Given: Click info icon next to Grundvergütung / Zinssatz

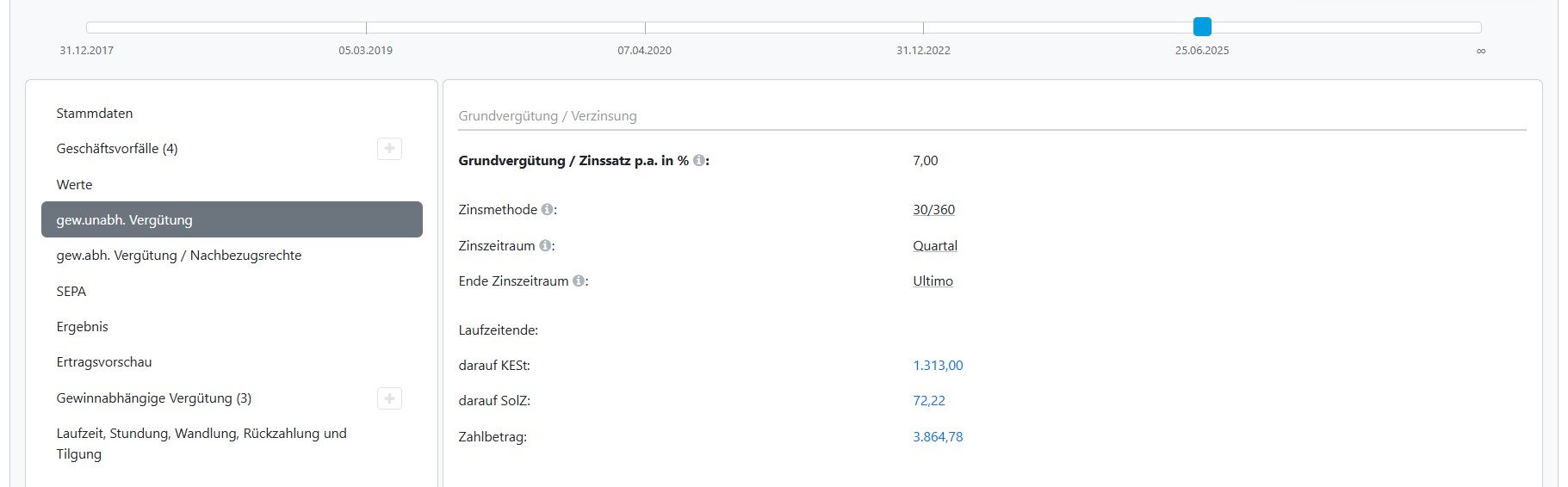Looking at the screenshot, I should (x=698, y=161).
